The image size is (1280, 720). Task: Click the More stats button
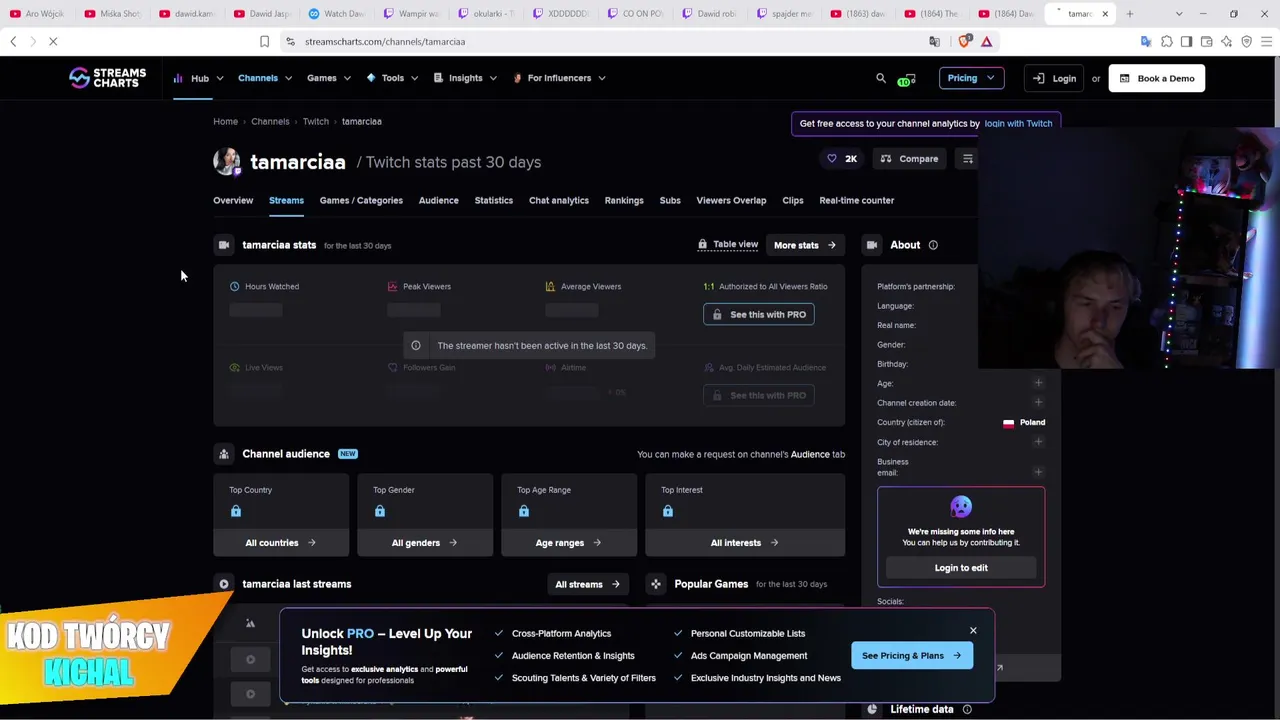(x=805, y=245)
